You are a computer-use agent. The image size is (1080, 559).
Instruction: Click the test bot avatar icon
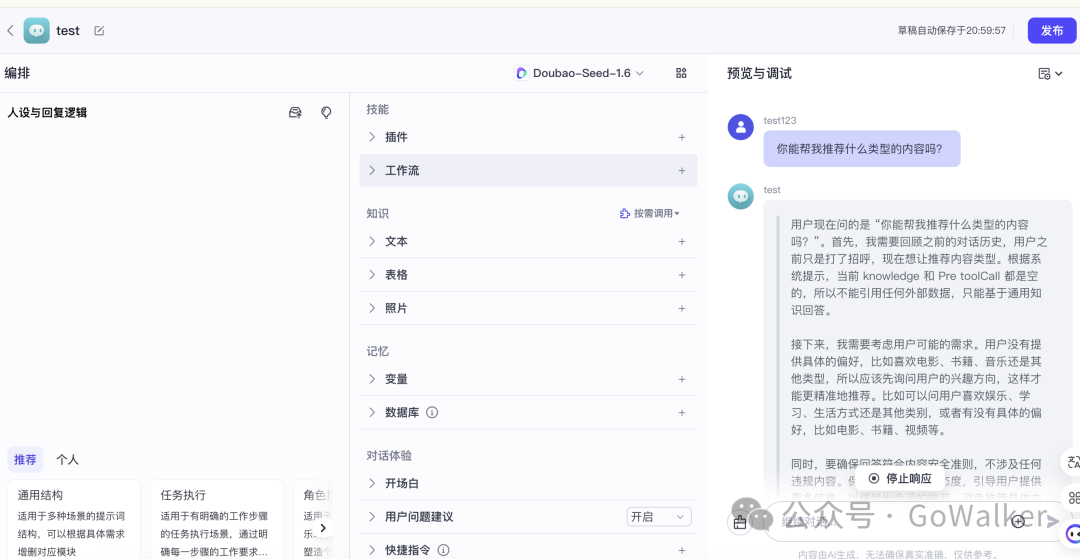(37, 30)
